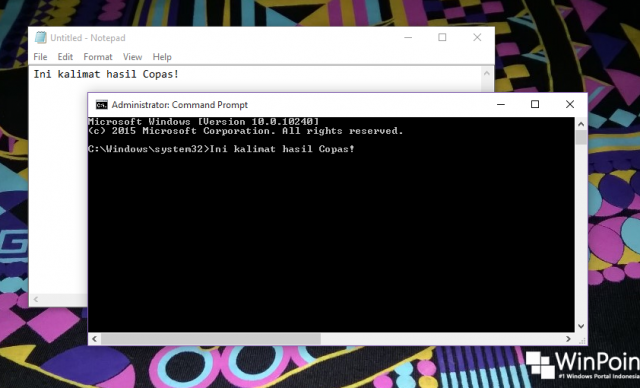Click the 'Microsoft Windows [Version 10.0.10240]' line
This screenshot has height=388, width=640.
203,122
